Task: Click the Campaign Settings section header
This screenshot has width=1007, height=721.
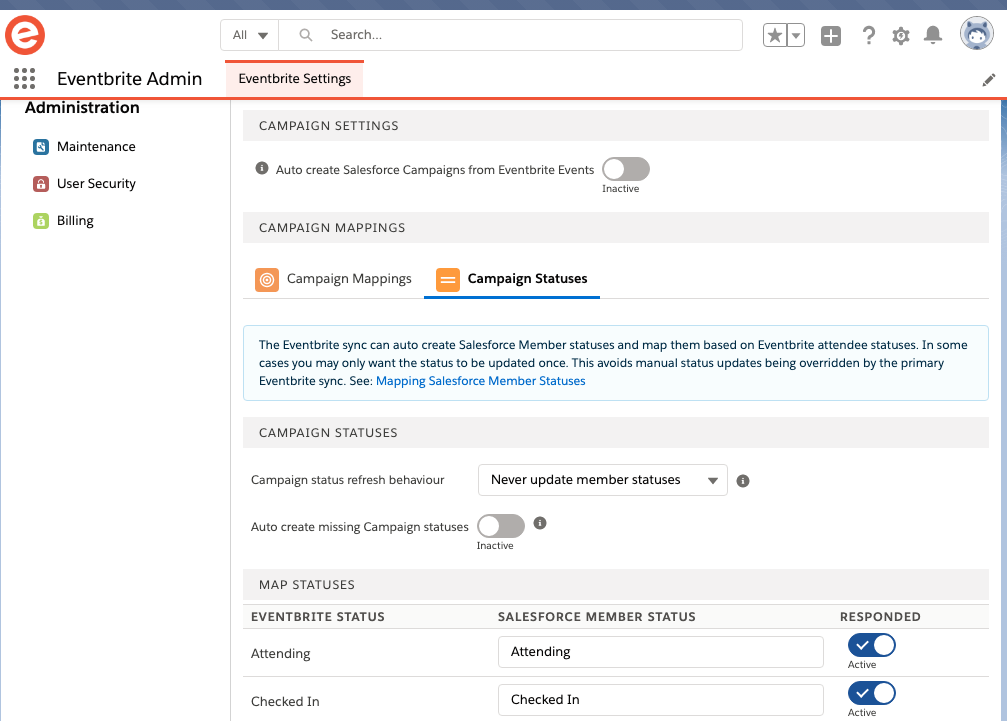Action: point(615,126)
